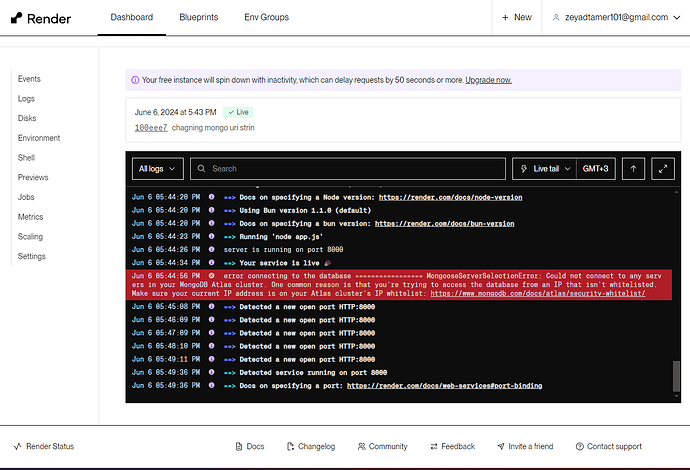The height and width of the screenshot is (470, 690).
Task: Open Changelog in the footer
Action: [309, 446]
